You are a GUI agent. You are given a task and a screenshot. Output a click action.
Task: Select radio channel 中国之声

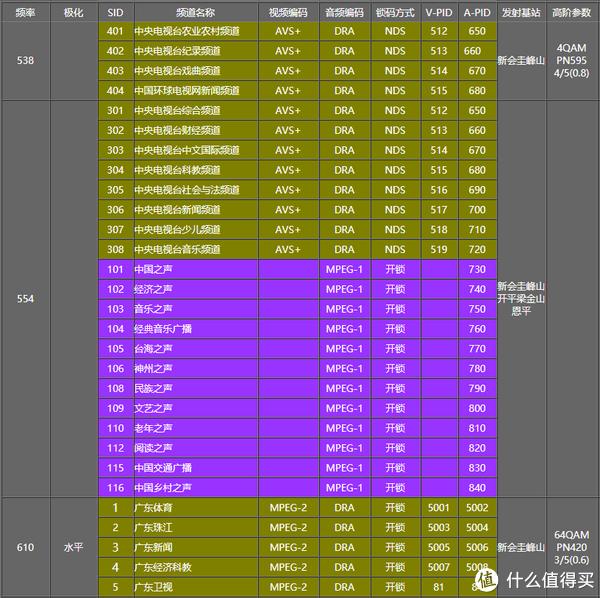click(x=153, y=269)
